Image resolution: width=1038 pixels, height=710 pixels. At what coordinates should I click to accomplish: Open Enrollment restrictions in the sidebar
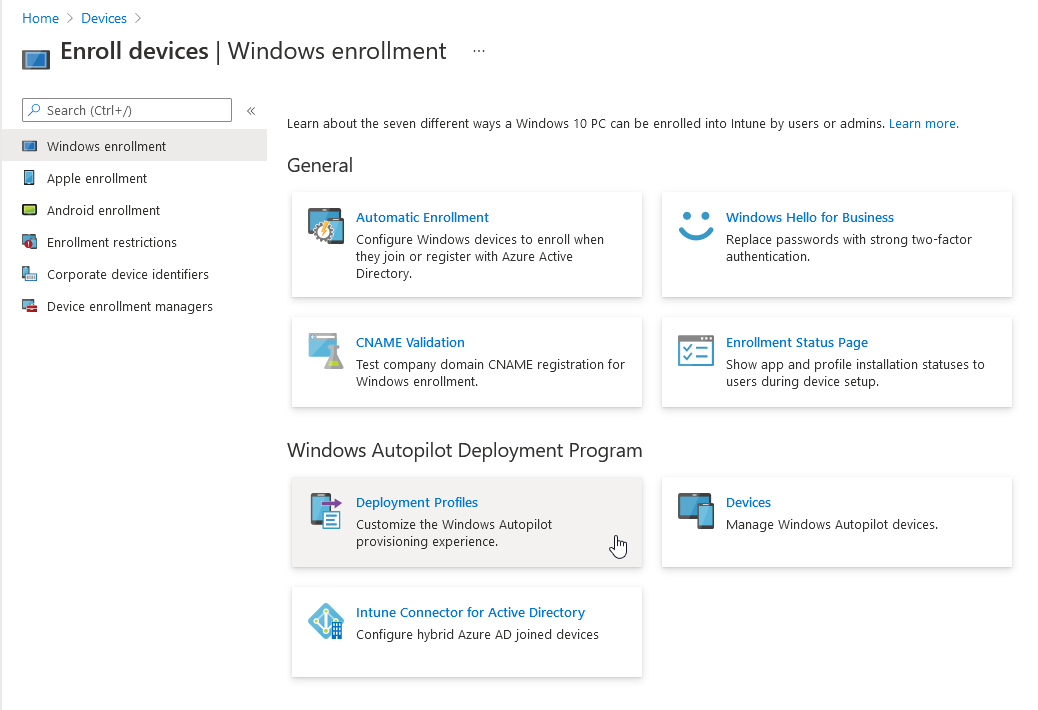coord(111,242)
